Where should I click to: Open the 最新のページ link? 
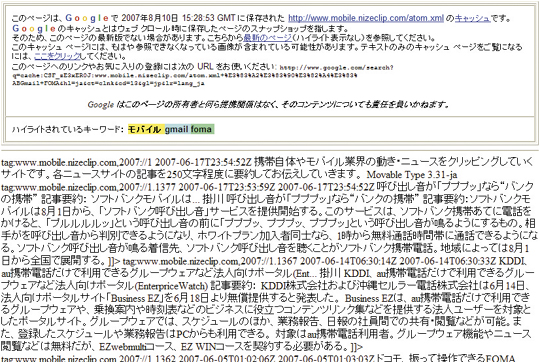268,37
